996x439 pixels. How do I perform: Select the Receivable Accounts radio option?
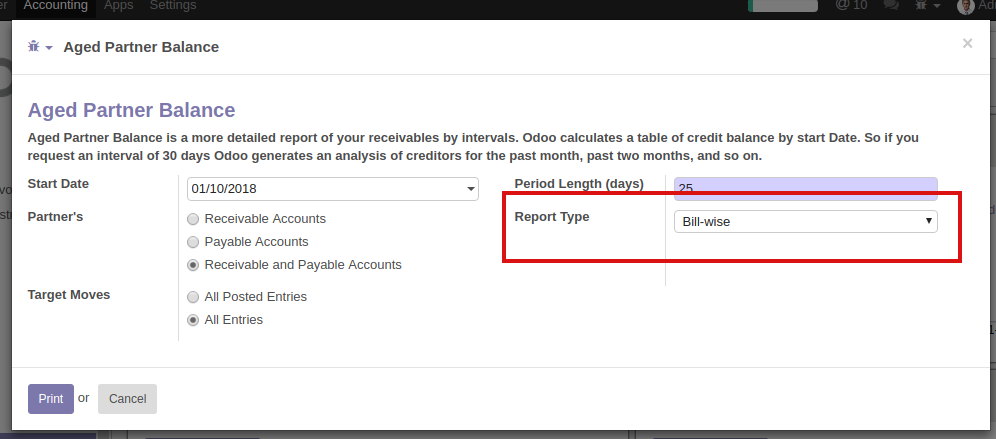(x=193, y=219)
